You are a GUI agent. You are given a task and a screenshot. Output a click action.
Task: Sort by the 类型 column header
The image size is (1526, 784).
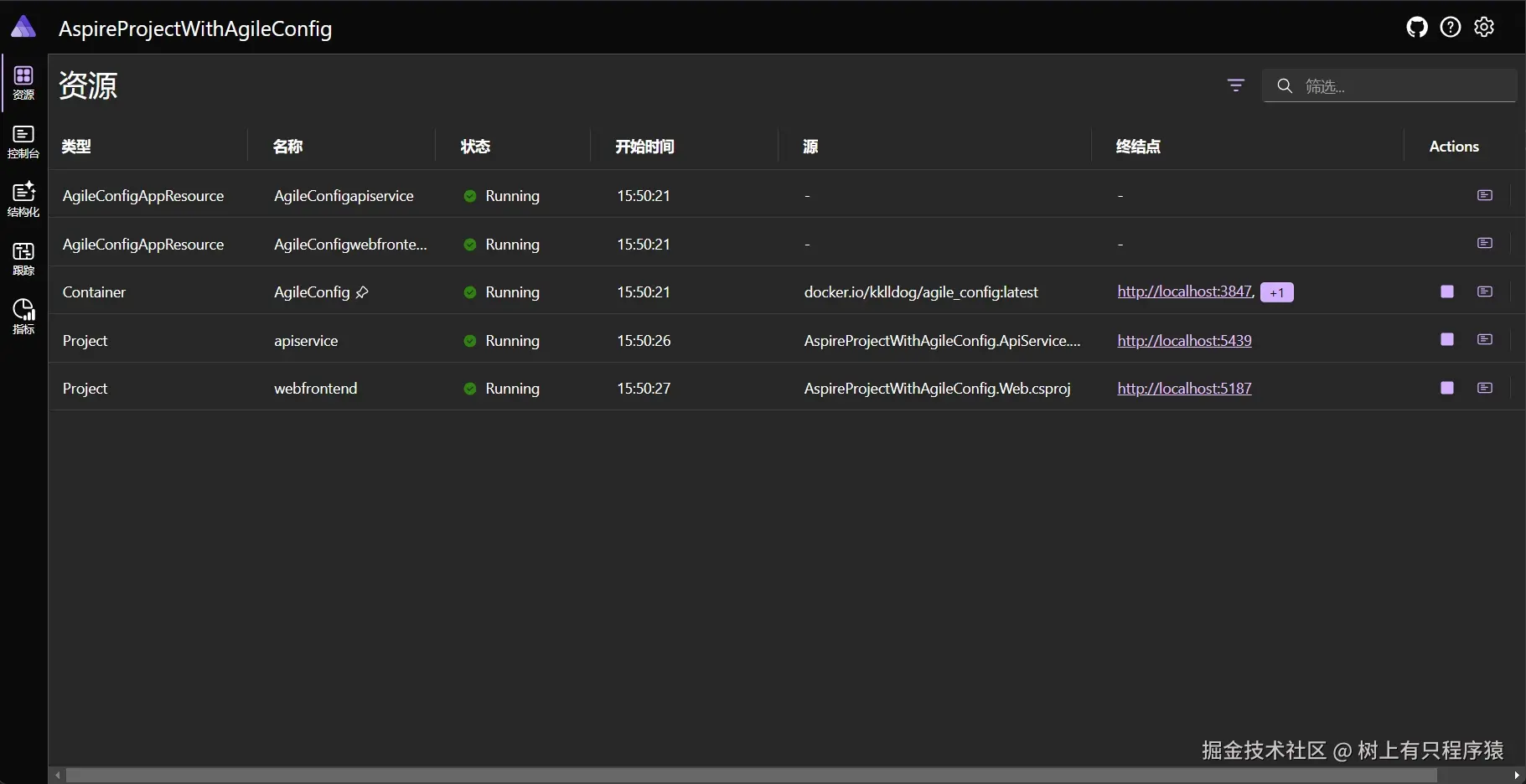pyautogui.click(x=76, y=147)
